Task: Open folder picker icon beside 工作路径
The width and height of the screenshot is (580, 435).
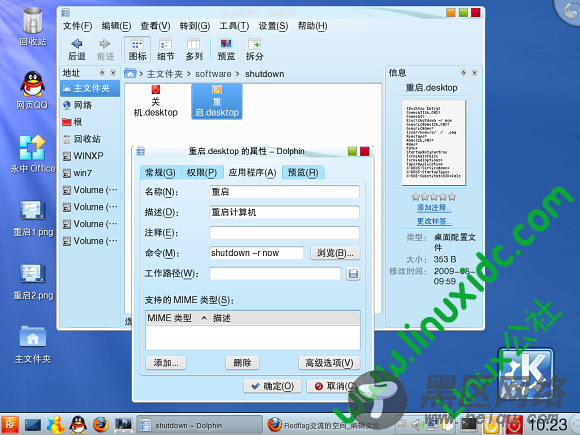Action: (353, 274)
